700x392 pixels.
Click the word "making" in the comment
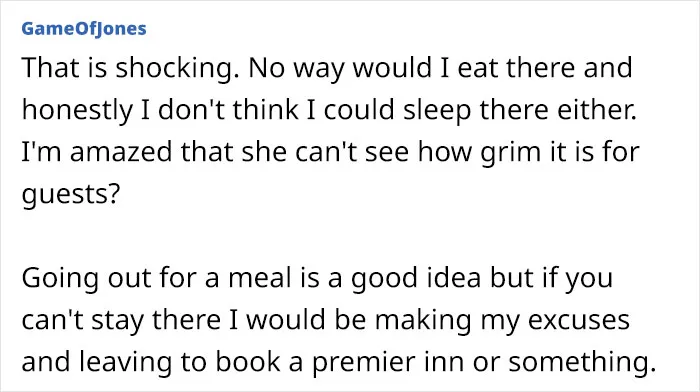423,321
